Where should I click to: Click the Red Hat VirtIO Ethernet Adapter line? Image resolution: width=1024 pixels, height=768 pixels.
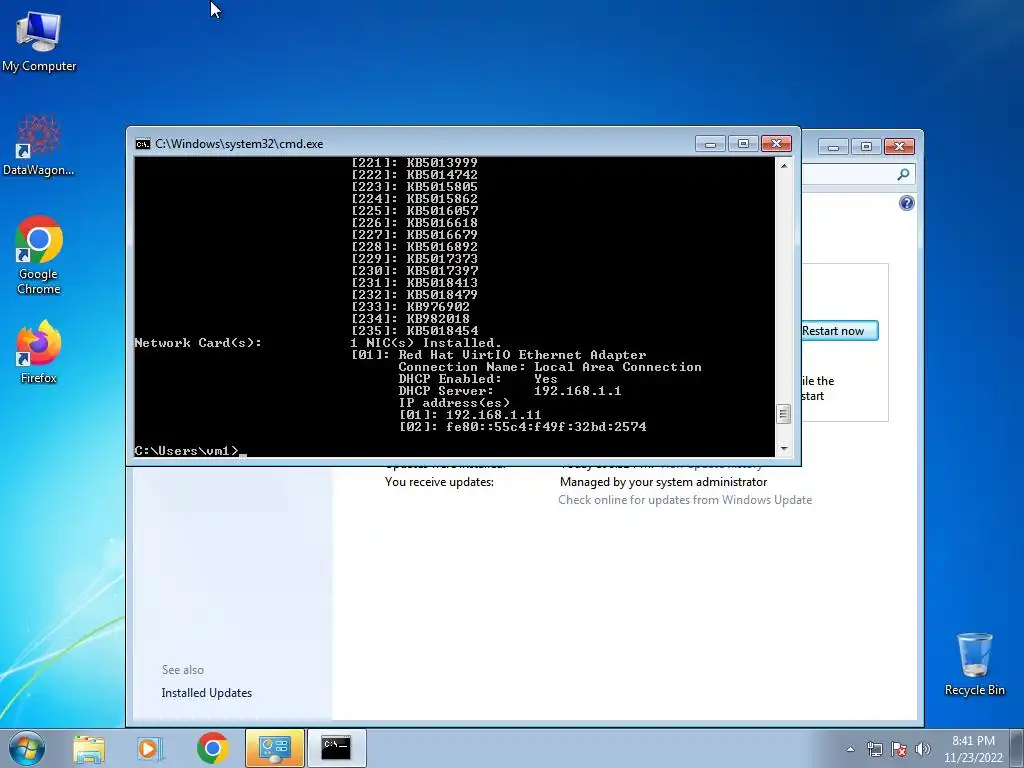(499, 355)
